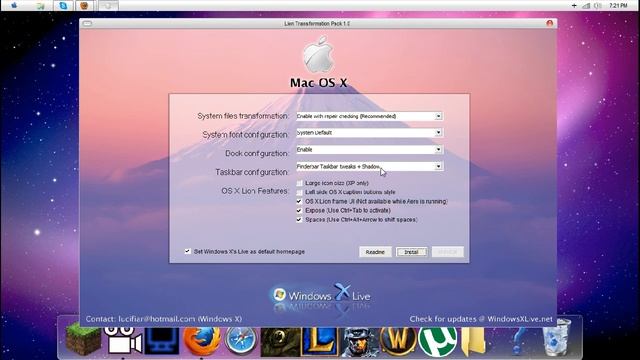The image size is (640, 360).
Task: Open the dark question-mark game dock icon
Action: coord(280,341)
